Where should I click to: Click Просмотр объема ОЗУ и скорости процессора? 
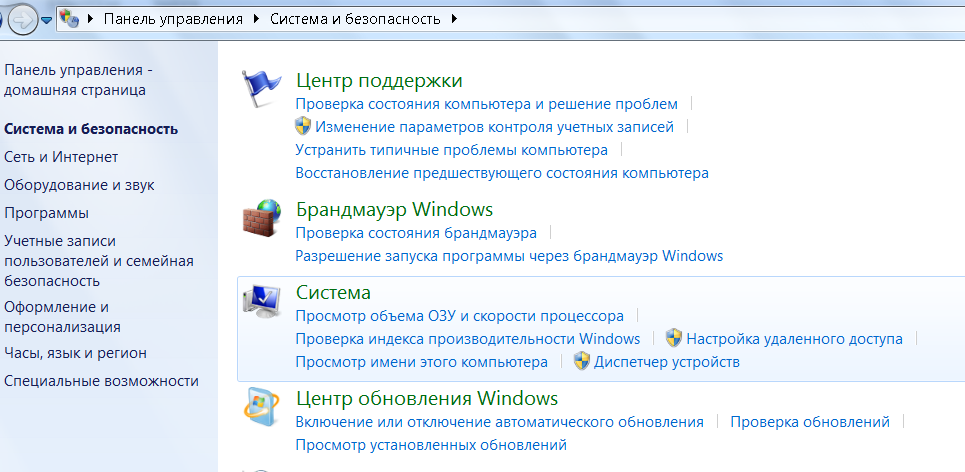tap(460, 316)
